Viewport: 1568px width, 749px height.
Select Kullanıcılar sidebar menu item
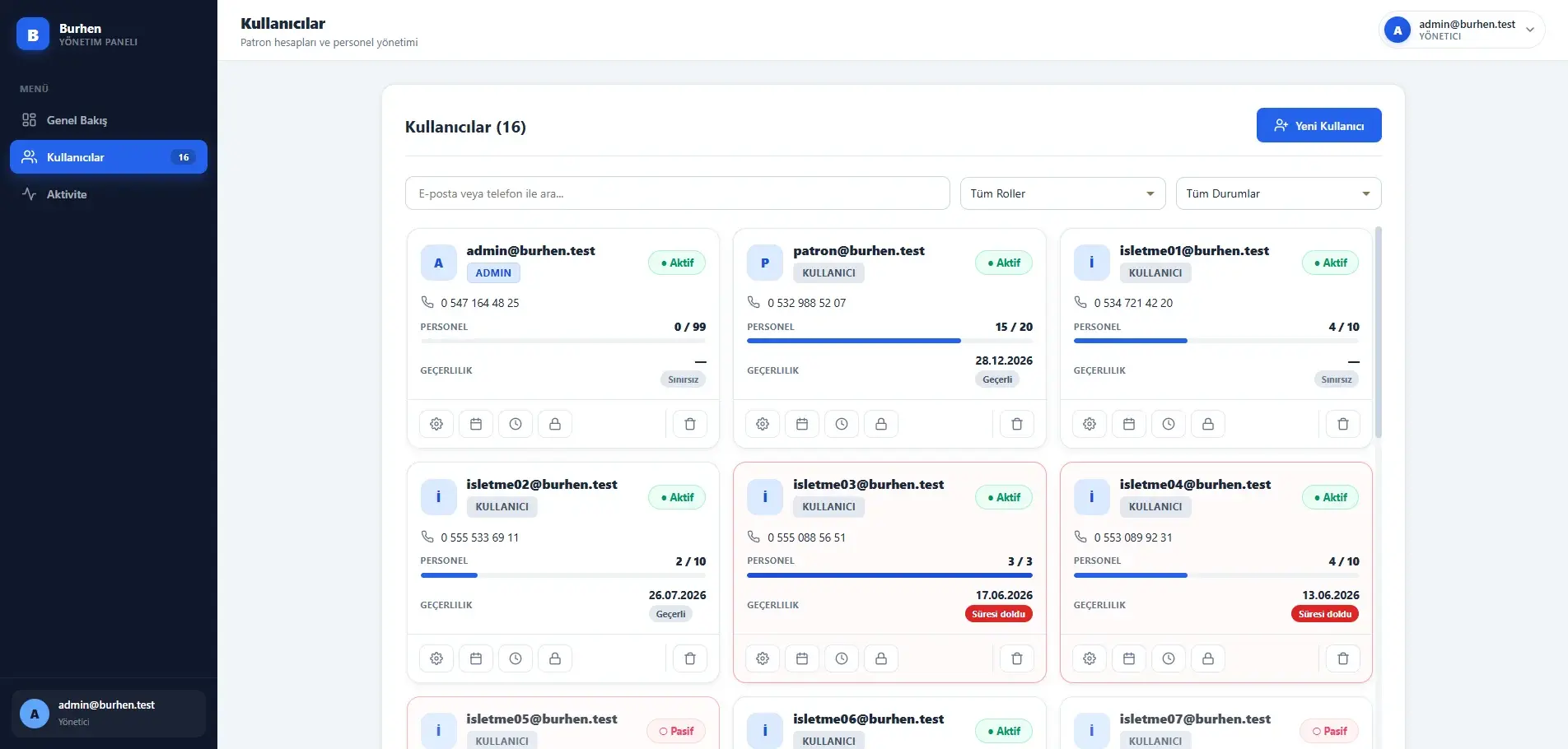click(109, 157)
